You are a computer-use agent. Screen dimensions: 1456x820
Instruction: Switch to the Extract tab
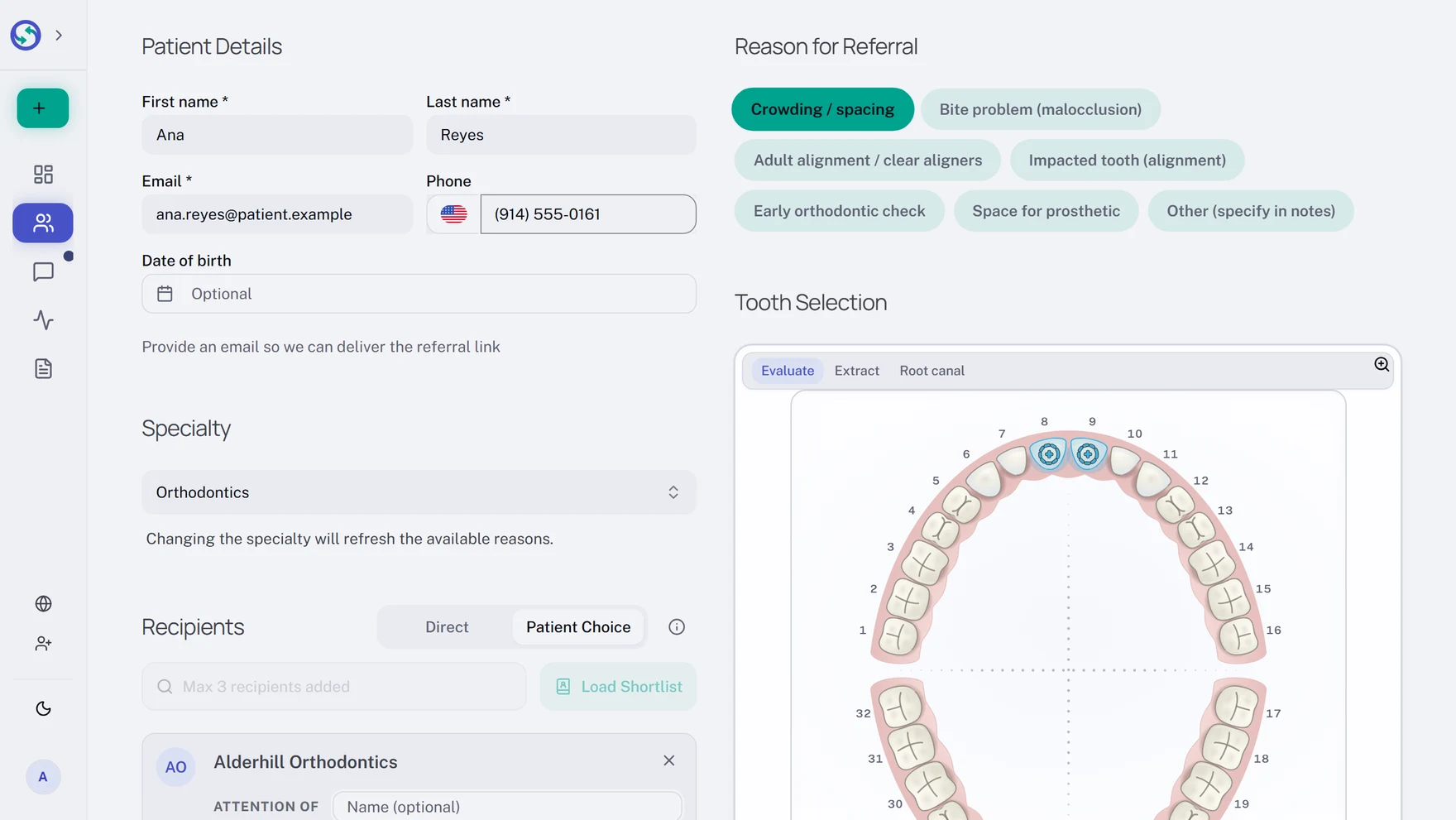point(856,371)
